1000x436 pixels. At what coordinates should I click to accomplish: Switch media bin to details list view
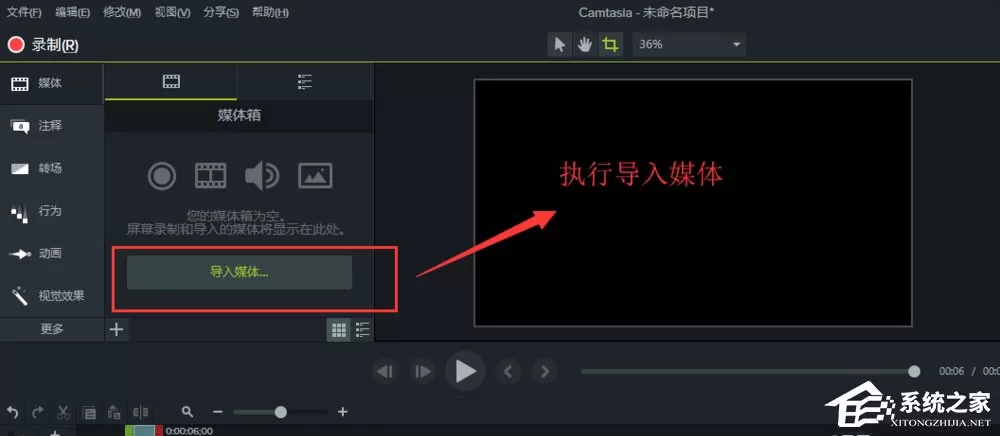362,330
